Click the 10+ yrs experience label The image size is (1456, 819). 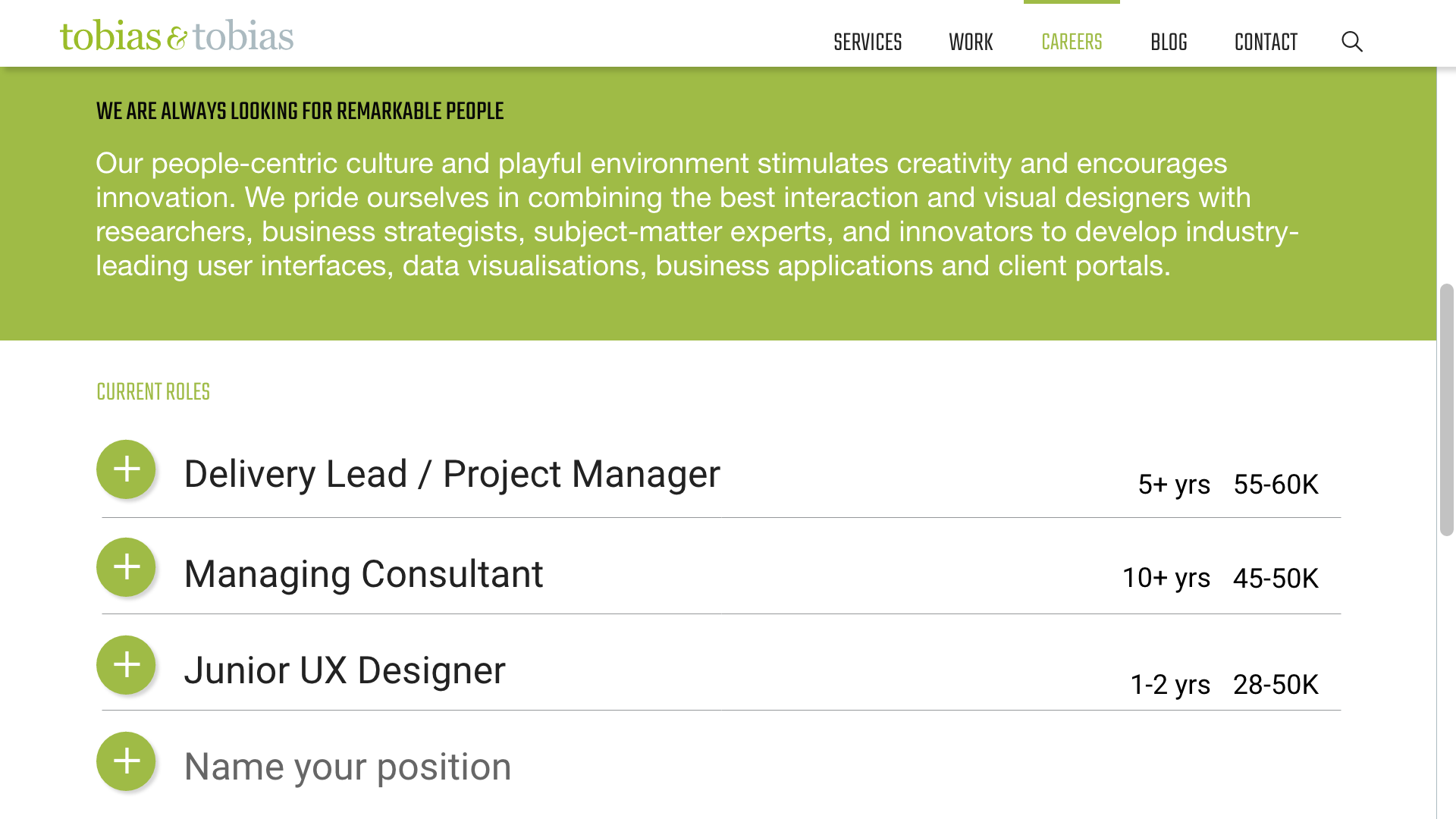1166,578
